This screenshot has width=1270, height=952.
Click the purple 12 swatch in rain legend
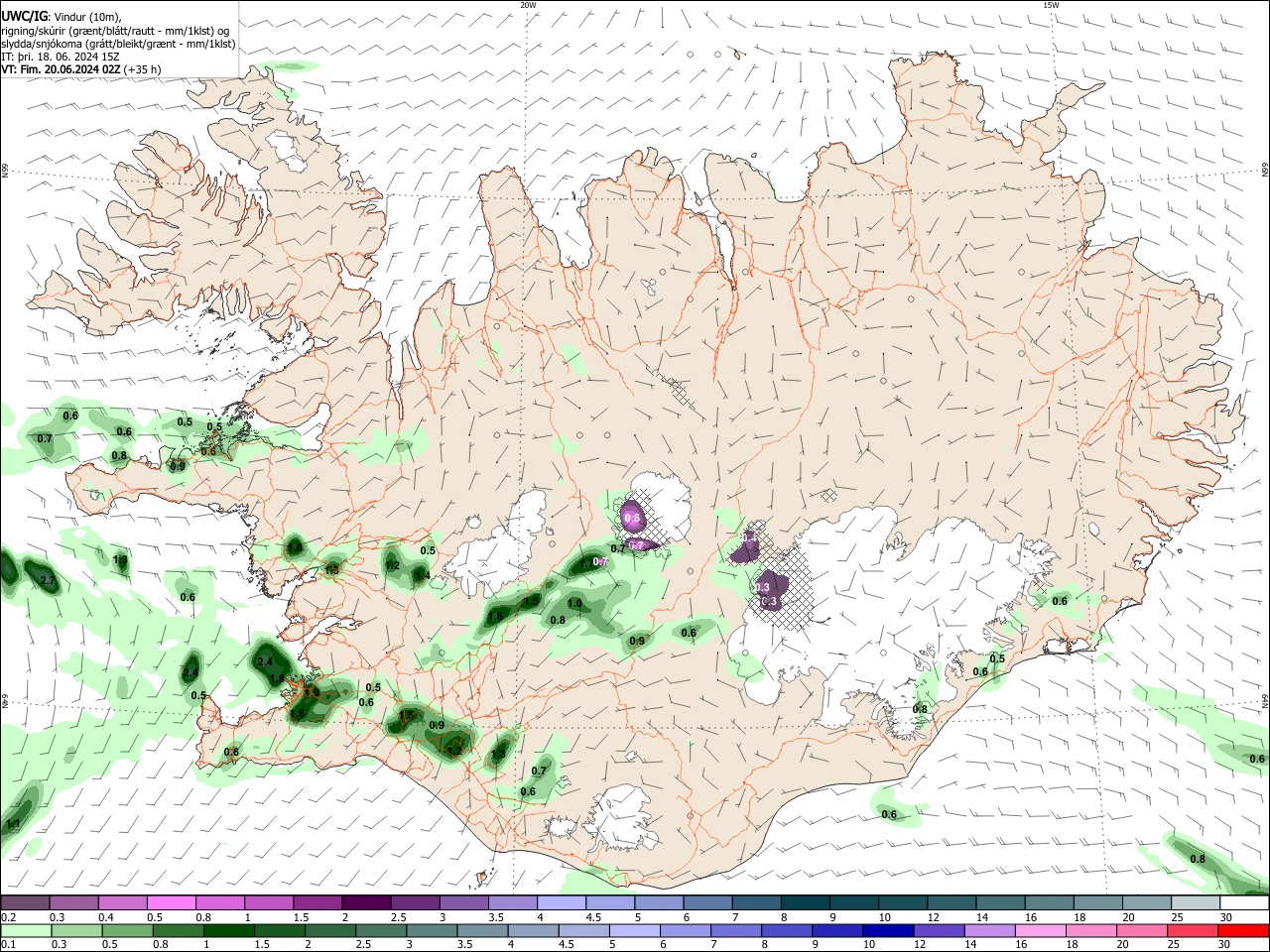(x=939, y=930)
